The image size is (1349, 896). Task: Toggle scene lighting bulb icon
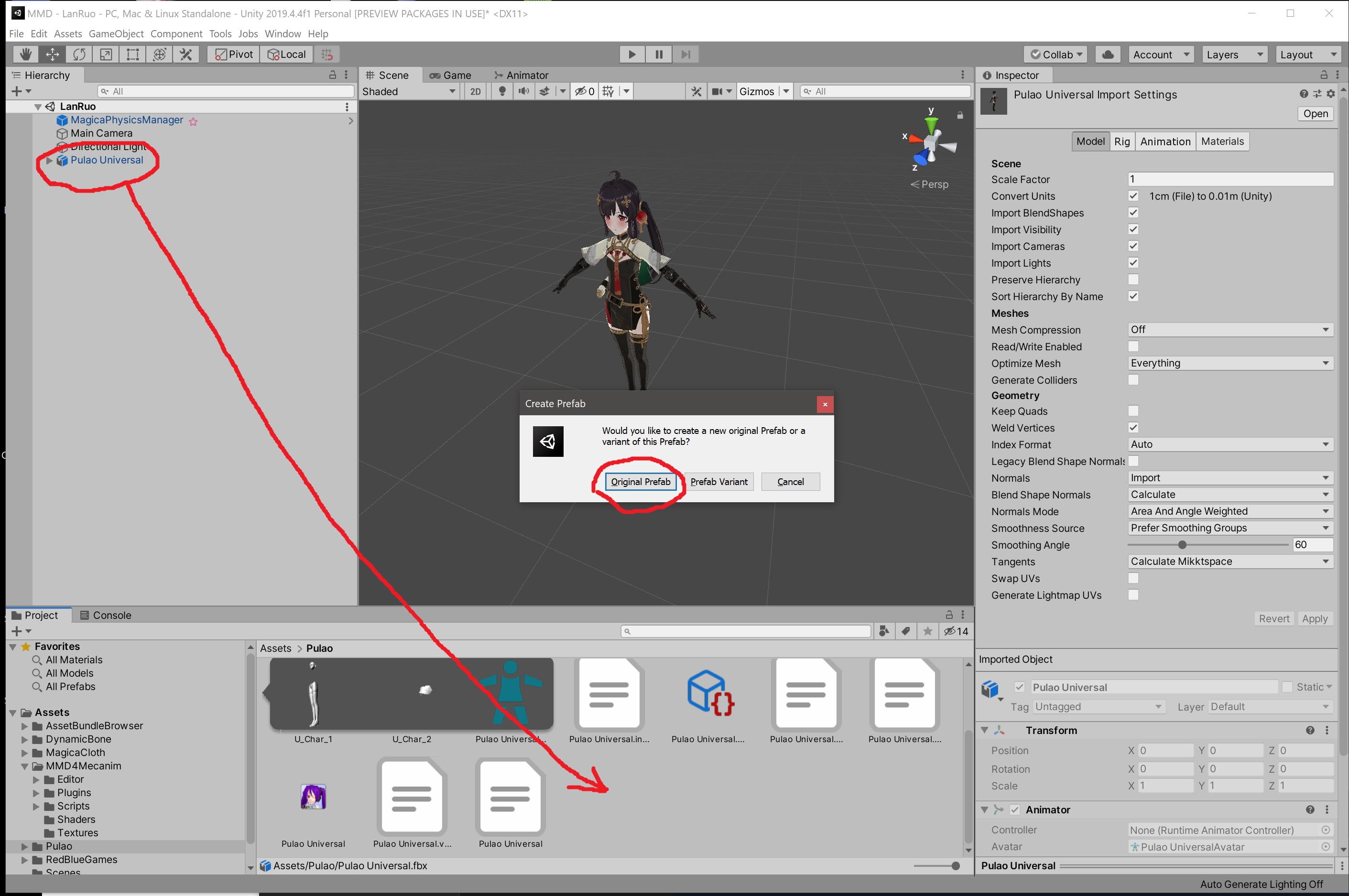(502, 91)
